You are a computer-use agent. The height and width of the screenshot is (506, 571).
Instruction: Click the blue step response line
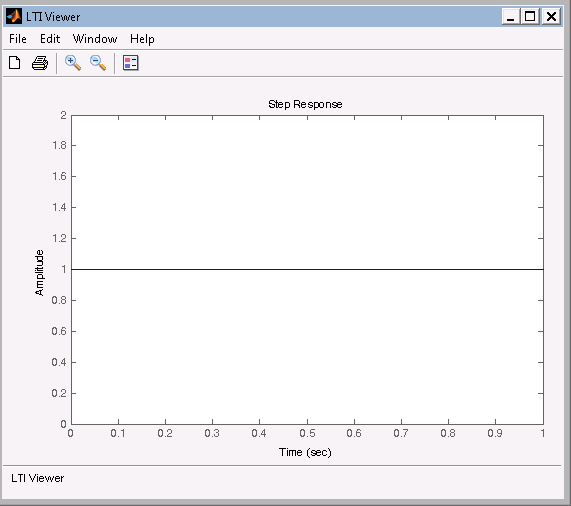307,269
